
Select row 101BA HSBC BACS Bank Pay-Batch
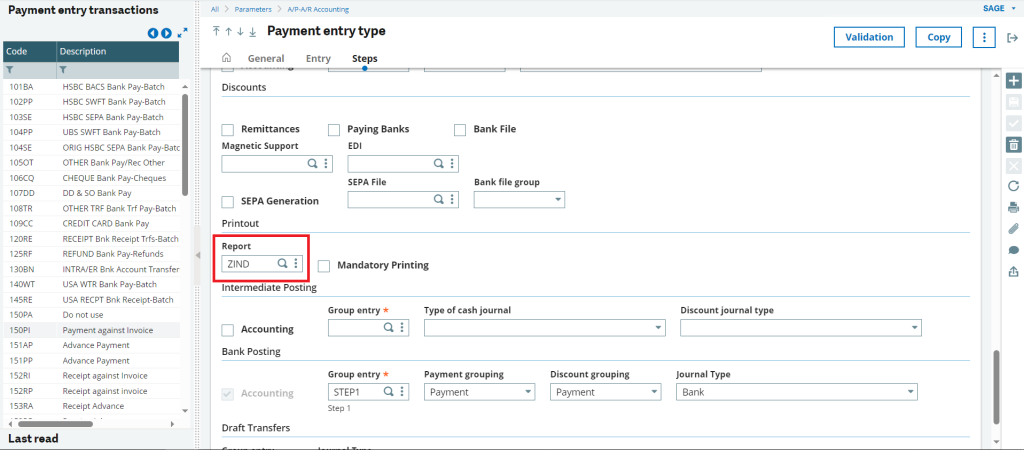click(91, 86)
